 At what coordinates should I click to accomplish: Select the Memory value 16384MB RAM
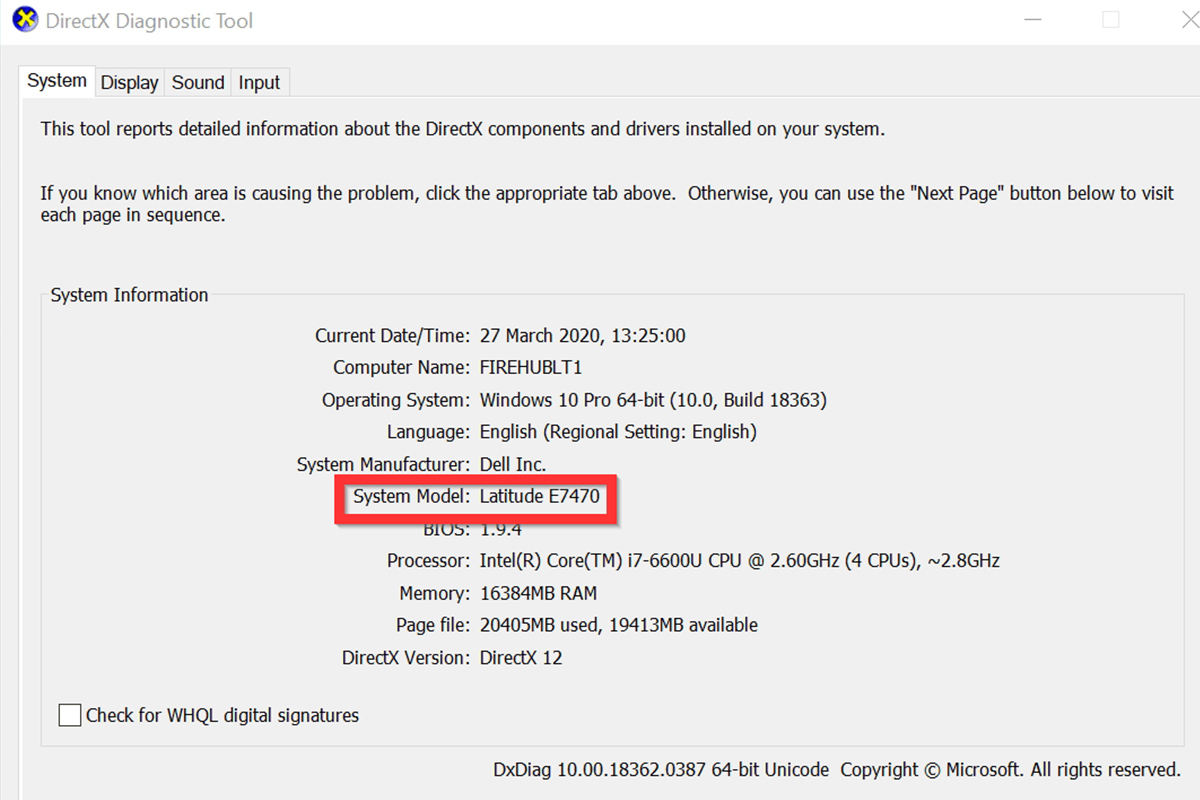tap(538, 593)
